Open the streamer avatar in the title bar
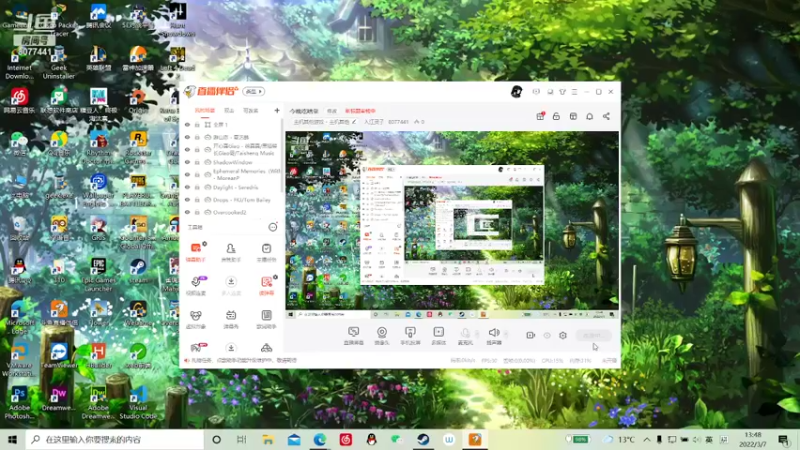 [516, 92]
